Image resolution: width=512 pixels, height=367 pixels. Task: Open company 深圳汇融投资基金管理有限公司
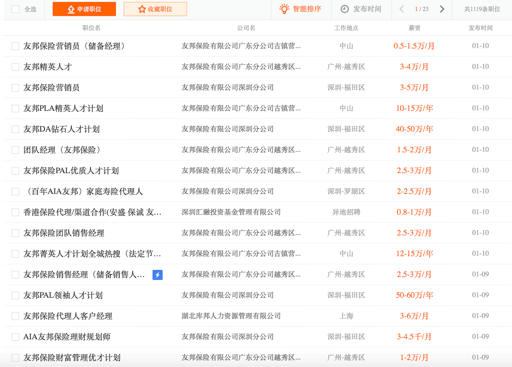[231, 212]
